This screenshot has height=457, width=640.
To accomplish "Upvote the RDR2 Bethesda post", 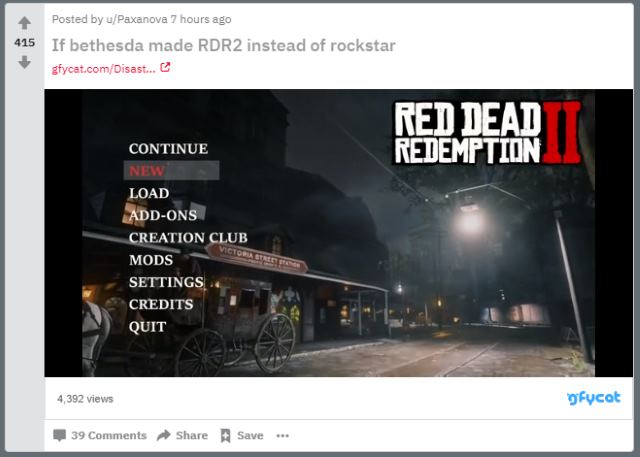I will coord(25,23).
